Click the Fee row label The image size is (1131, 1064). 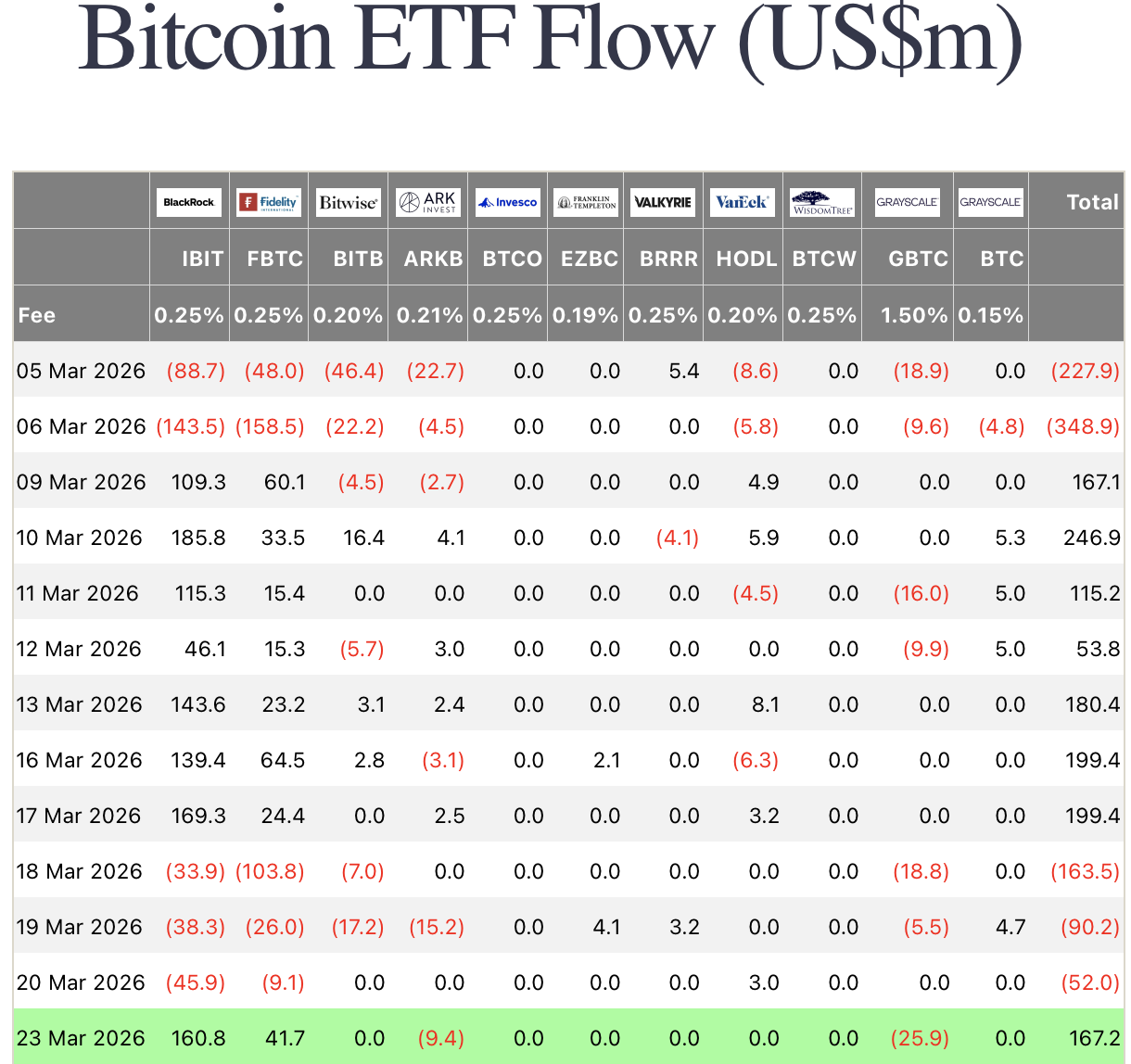coord(37,315)
